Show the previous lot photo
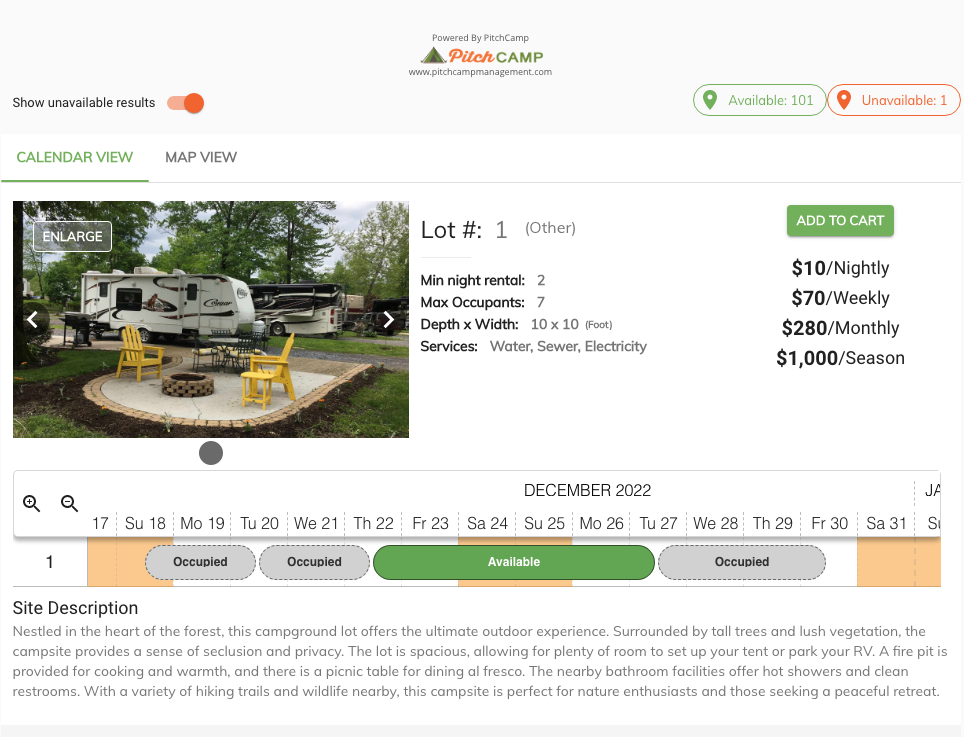 (x=33, y=319)
